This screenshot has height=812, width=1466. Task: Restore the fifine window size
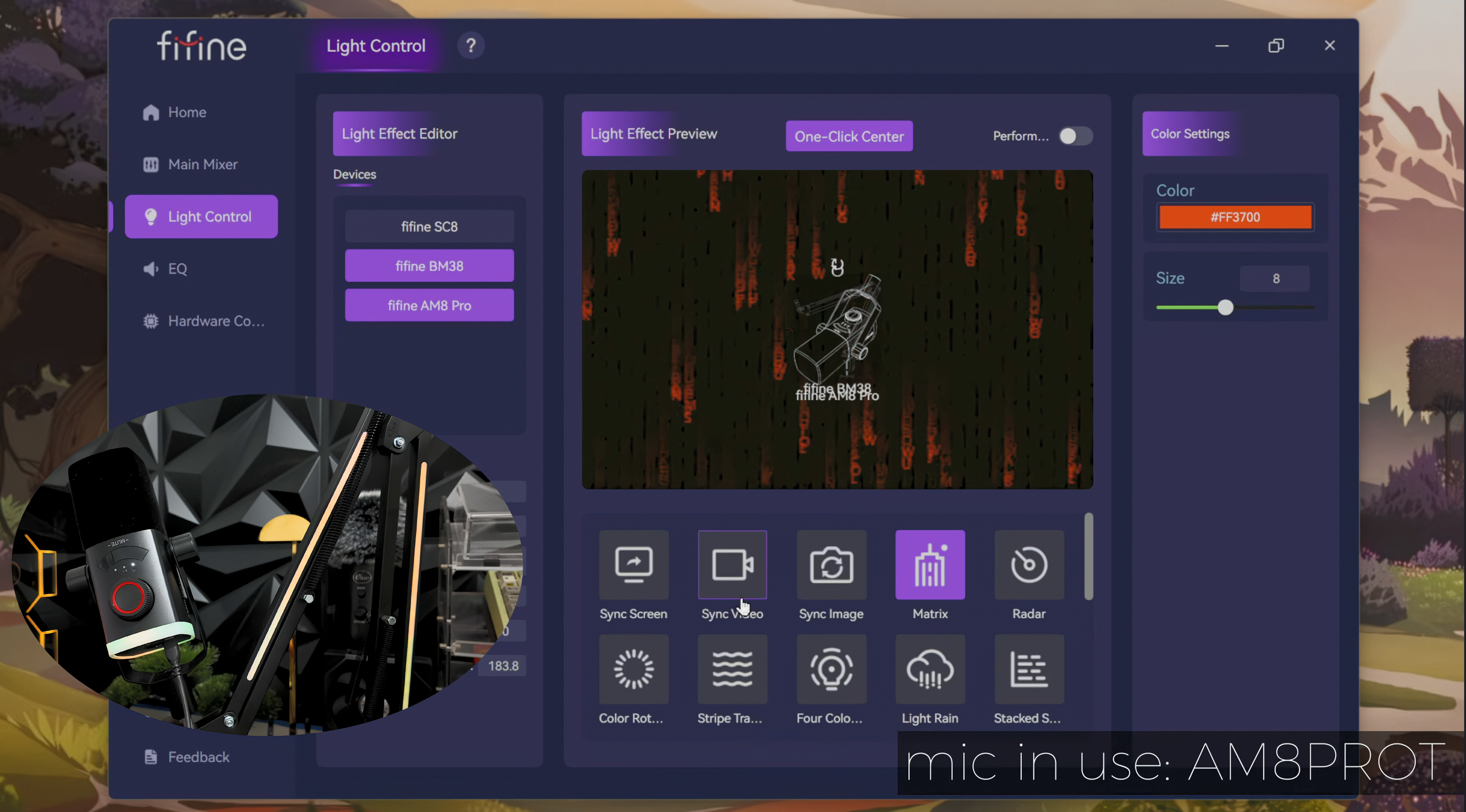tap(1276, 45)
